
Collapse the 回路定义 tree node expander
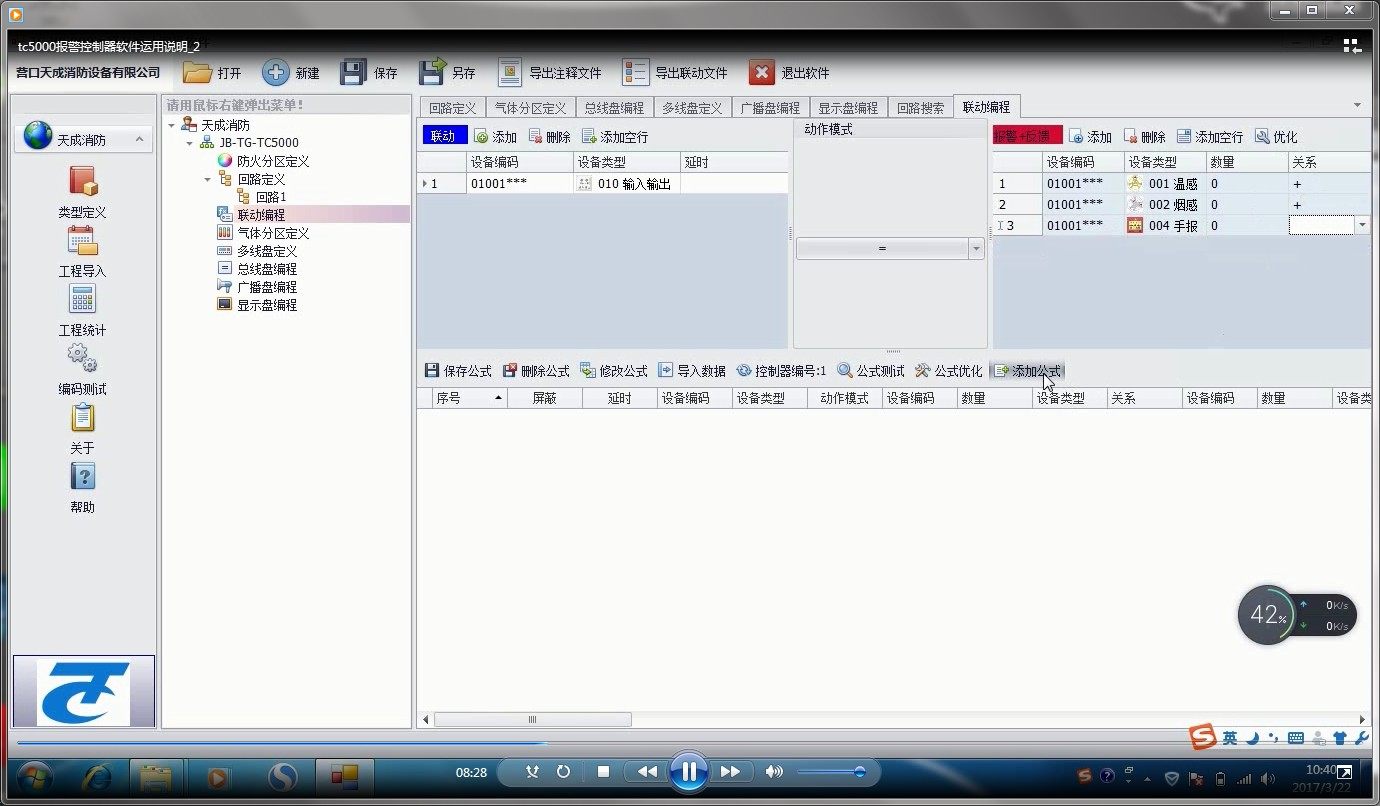208,179
